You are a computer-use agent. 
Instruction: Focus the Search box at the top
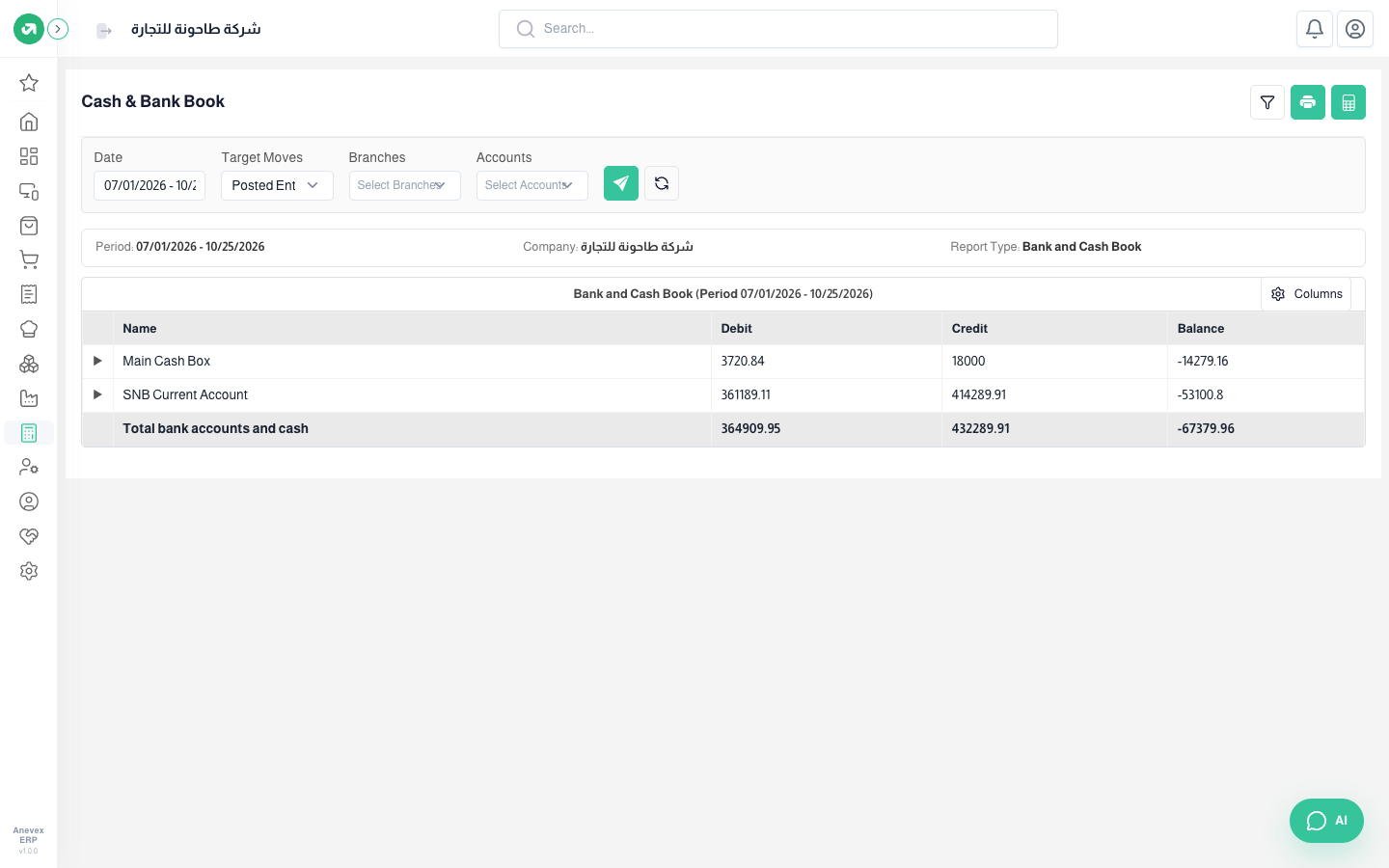pyautogui.click(x=778, y=29)
